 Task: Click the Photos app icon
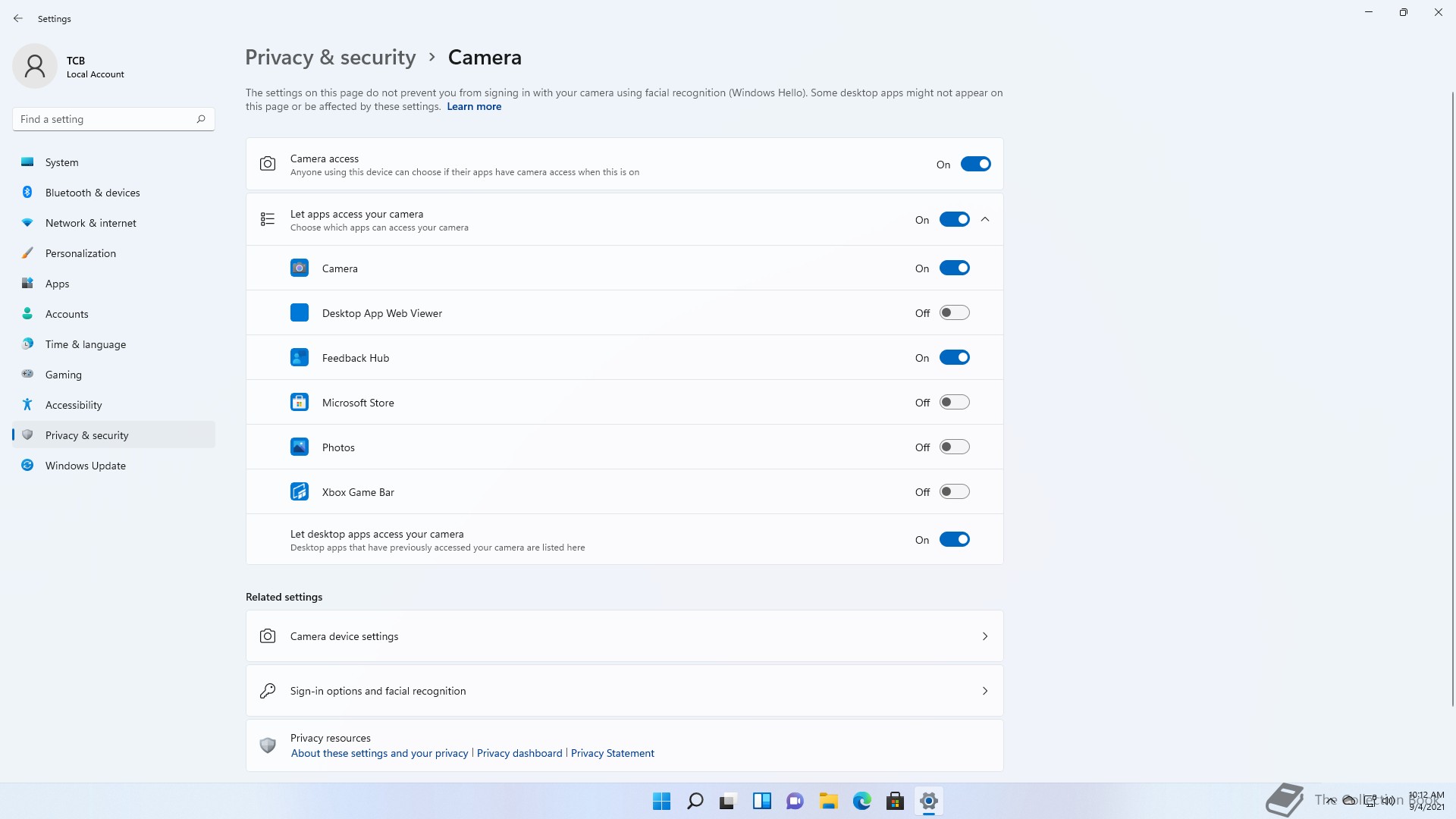[x=300, y=447]
